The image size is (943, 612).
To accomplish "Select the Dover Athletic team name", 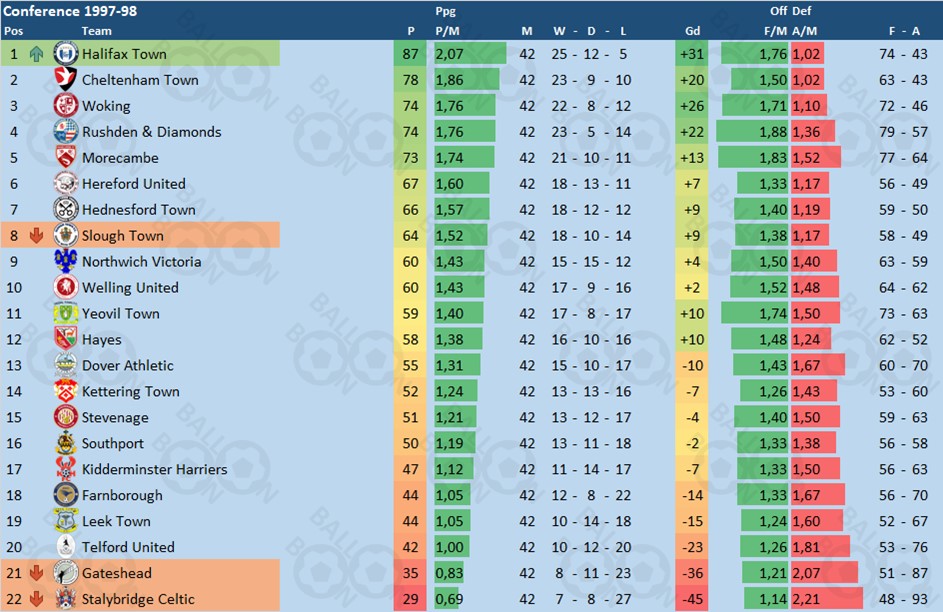I will point(127,365).
